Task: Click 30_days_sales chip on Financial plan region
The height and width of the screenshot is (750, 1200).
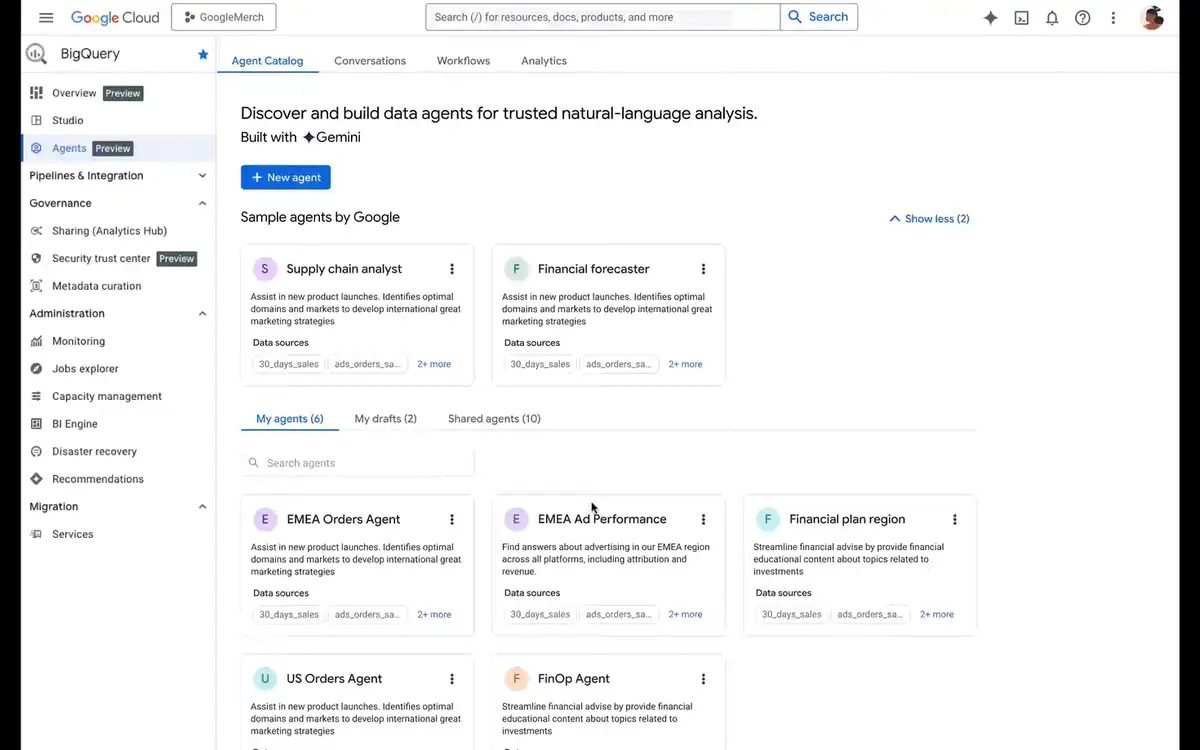Action: (792, 614)
